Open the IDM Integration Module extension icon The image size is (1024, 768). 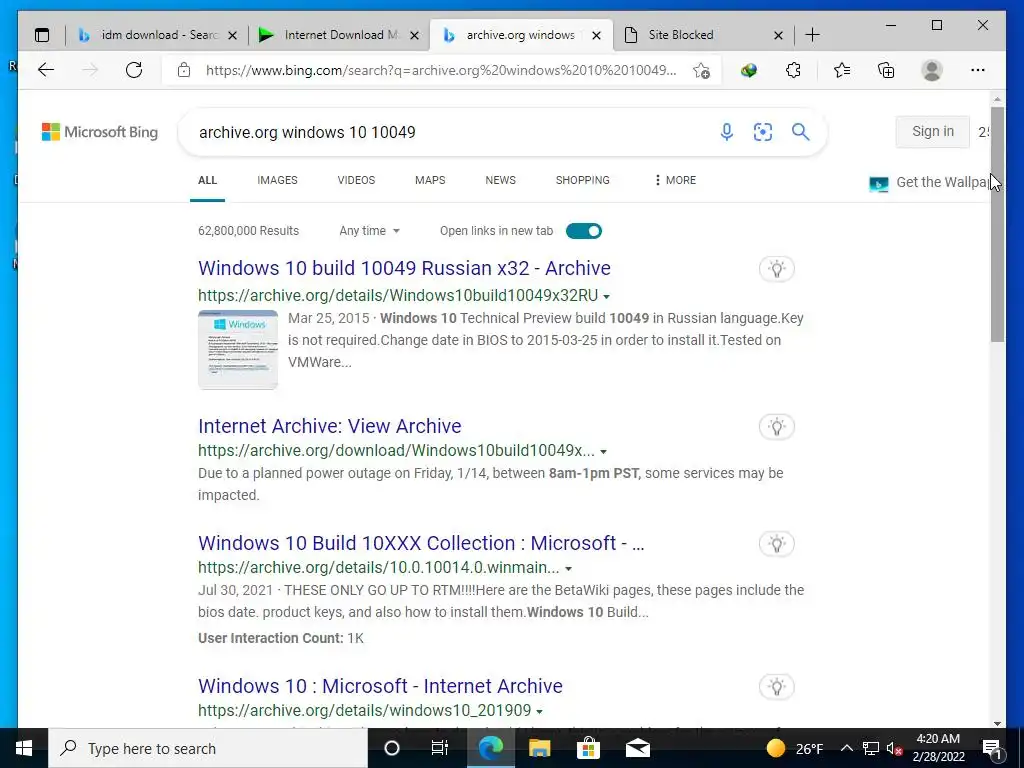click(x=749, y=70)
